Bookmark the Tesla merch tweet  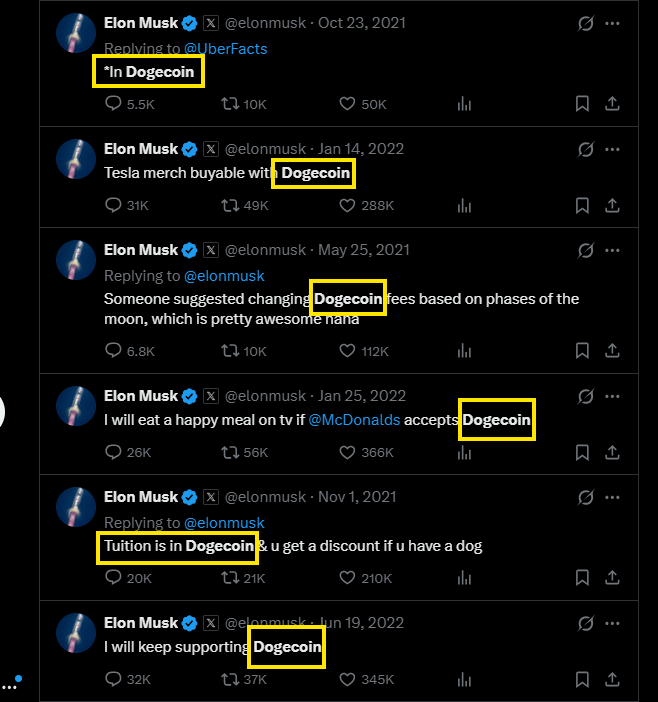pyautogui.click(x=582, y=205)
